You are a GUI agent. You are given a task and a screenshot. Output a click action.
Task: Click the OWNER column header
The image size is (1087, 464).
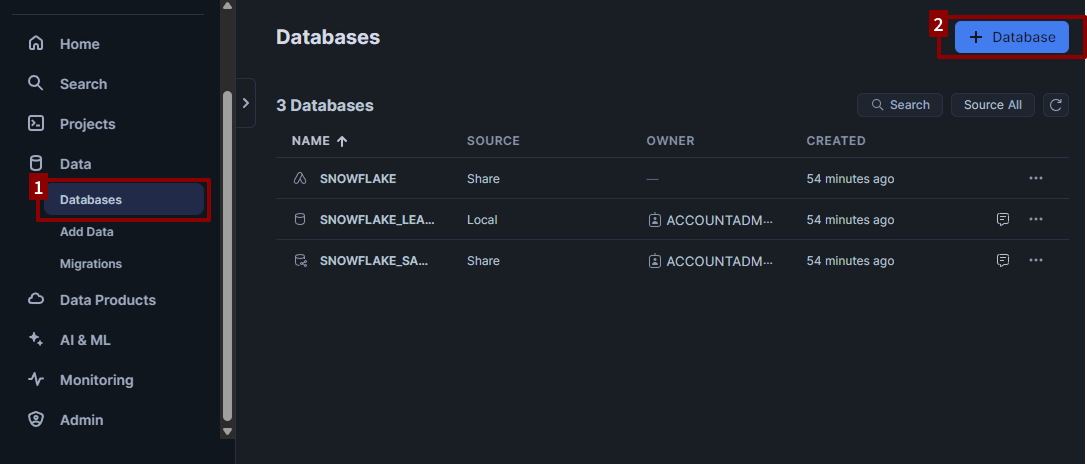[670, 141]
